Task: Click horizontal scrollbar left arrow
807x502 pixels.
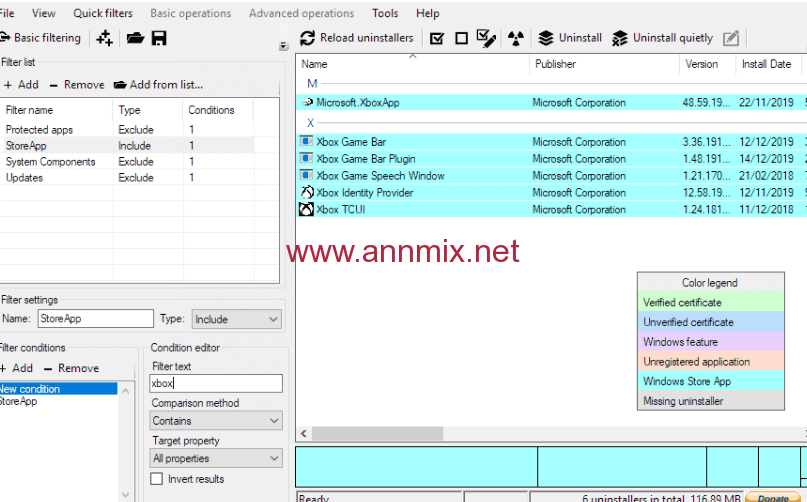Action: tap(304, 434)
